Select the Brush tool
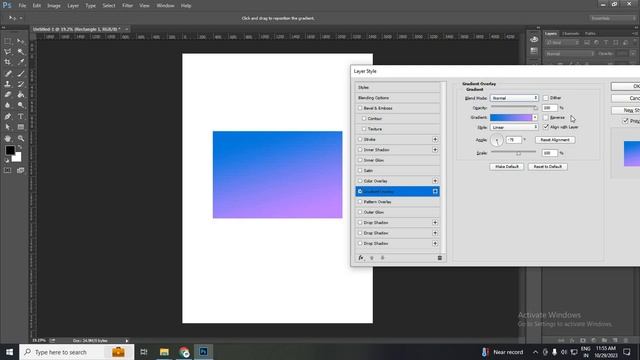 20,73
